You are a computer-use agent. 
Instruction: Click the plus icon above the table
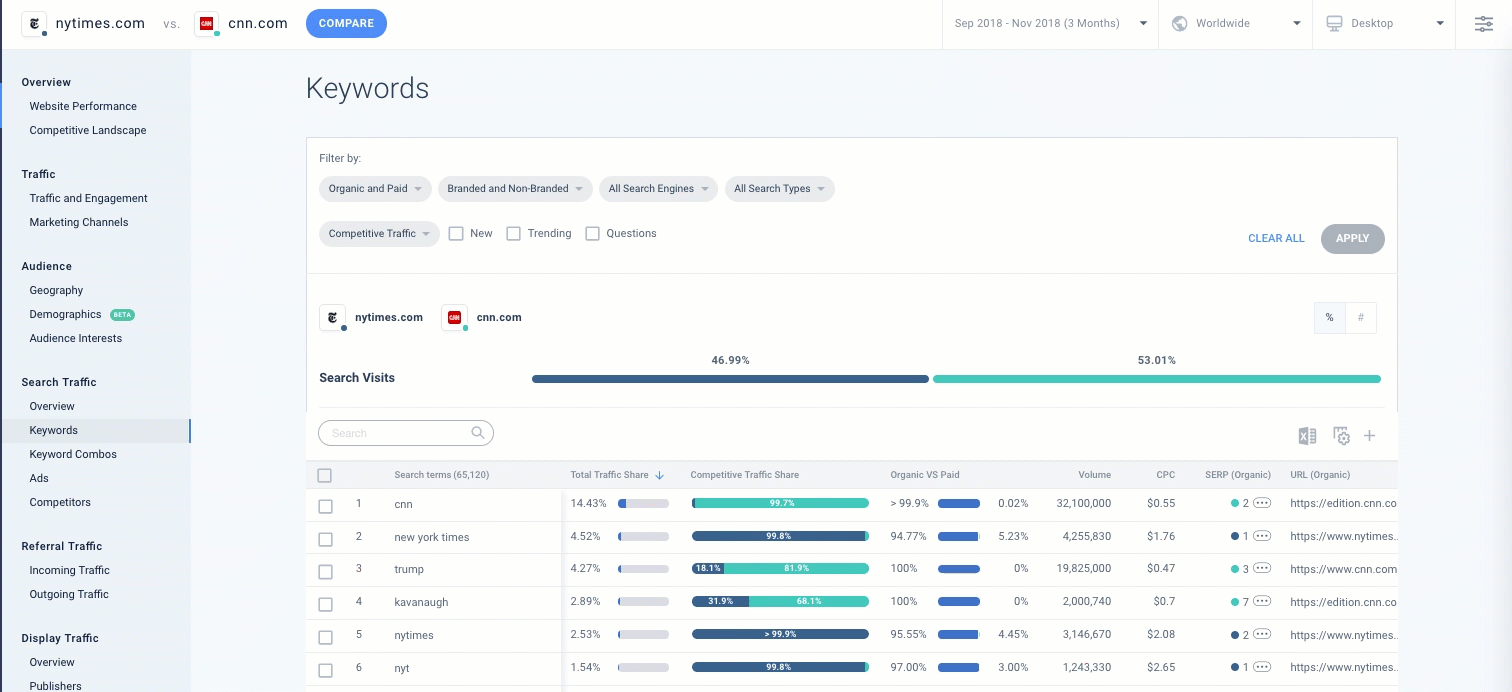pyautogui.click(x=1370, y=435)
